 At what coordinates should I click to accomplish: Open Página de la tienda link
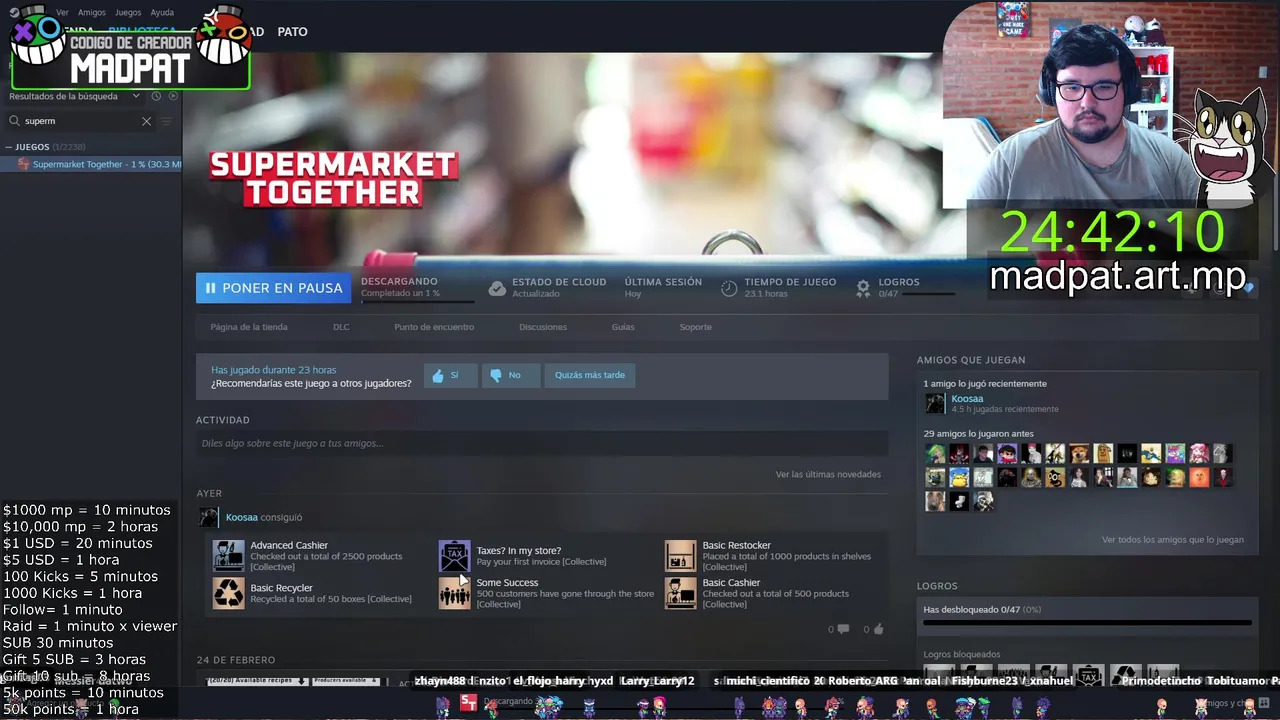(249, 327)
